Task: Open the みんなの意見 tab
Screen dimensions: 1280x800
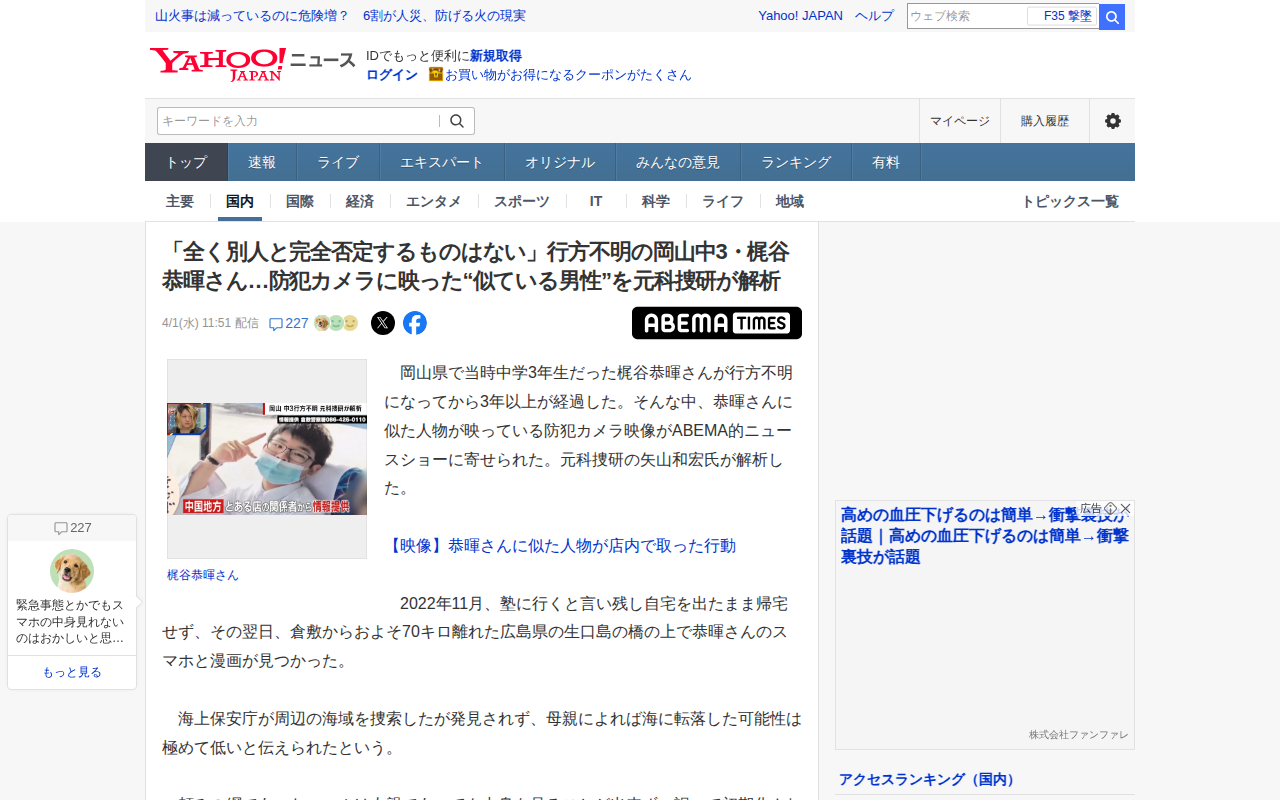Action: click(x=678, y=162)
